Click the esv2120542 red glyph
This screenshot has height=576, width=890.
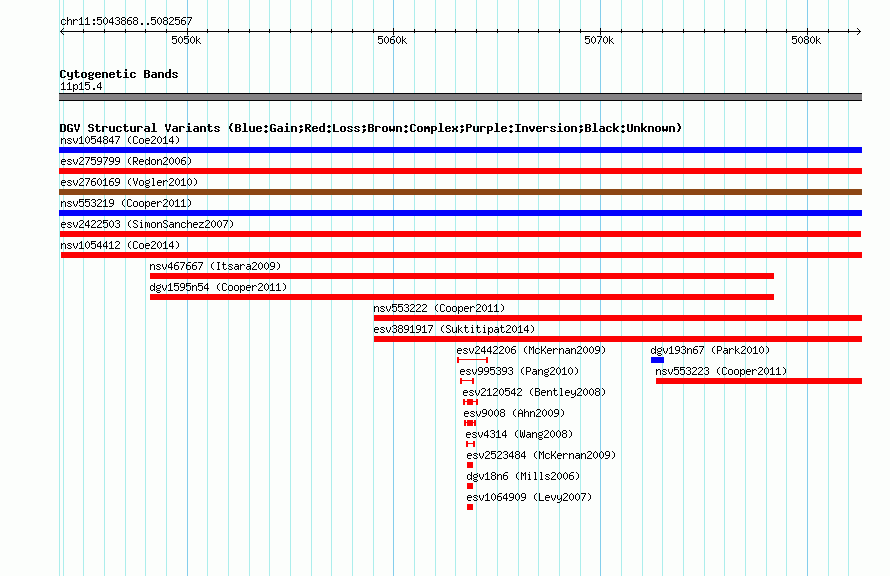click(471, 402)
